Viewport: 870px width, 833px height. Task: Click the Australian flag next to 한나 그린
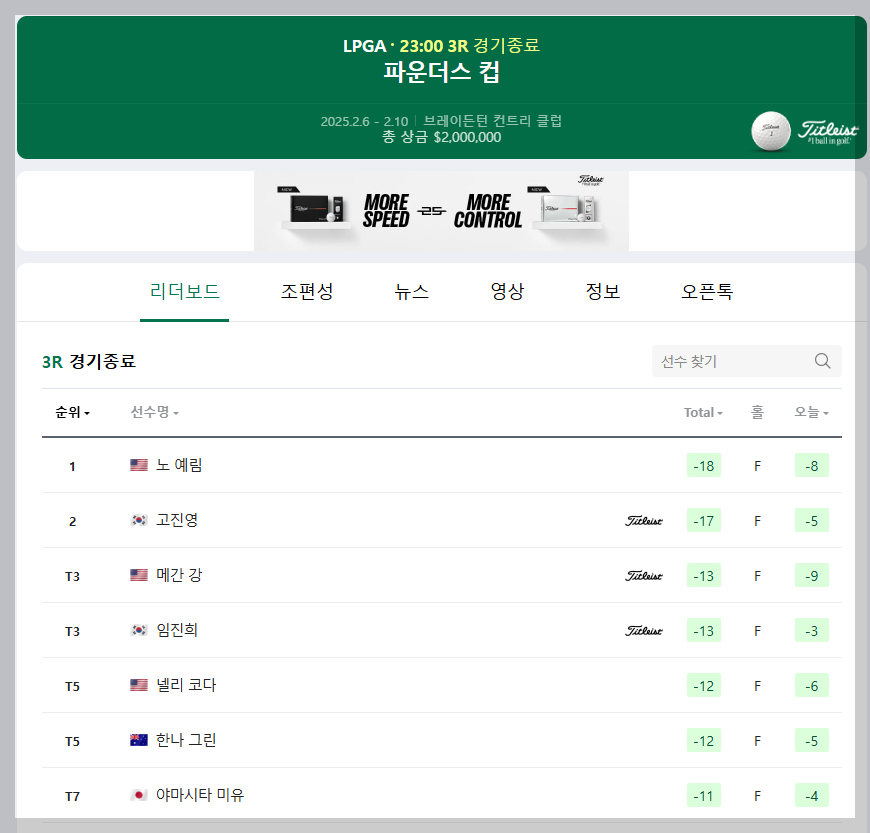[139, 740]
